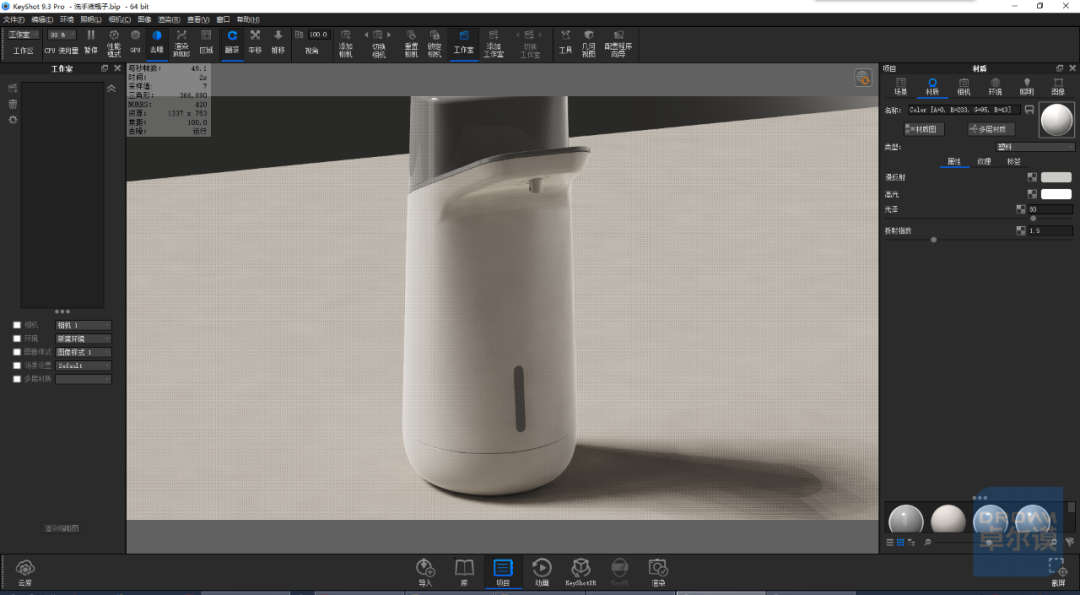The image size is (1080, 595).
Task: Select 翻滚 tumble camera tool
Action: 232,43
